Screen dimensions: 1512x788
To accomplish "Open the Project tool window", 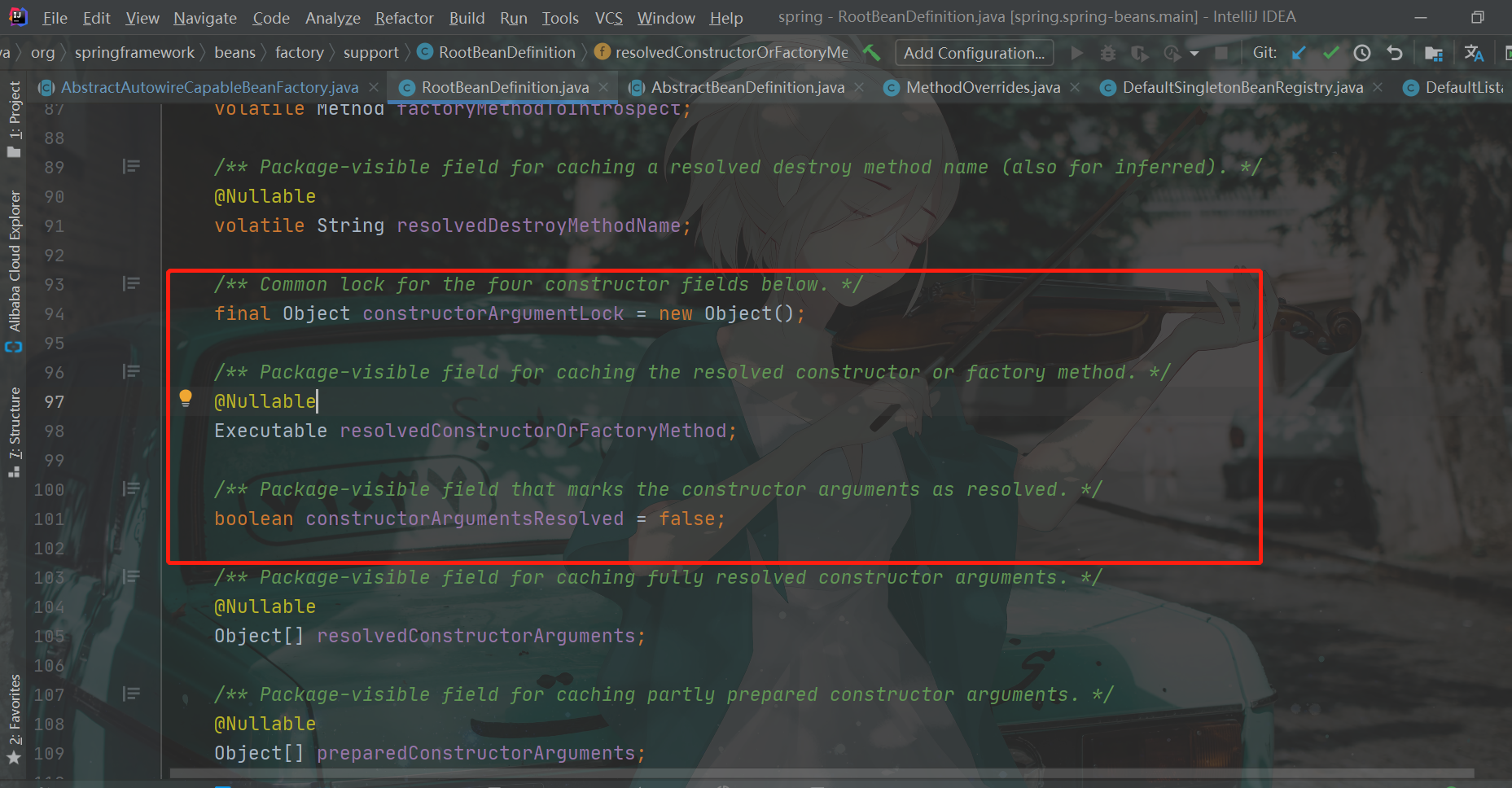I will (14, 119).
